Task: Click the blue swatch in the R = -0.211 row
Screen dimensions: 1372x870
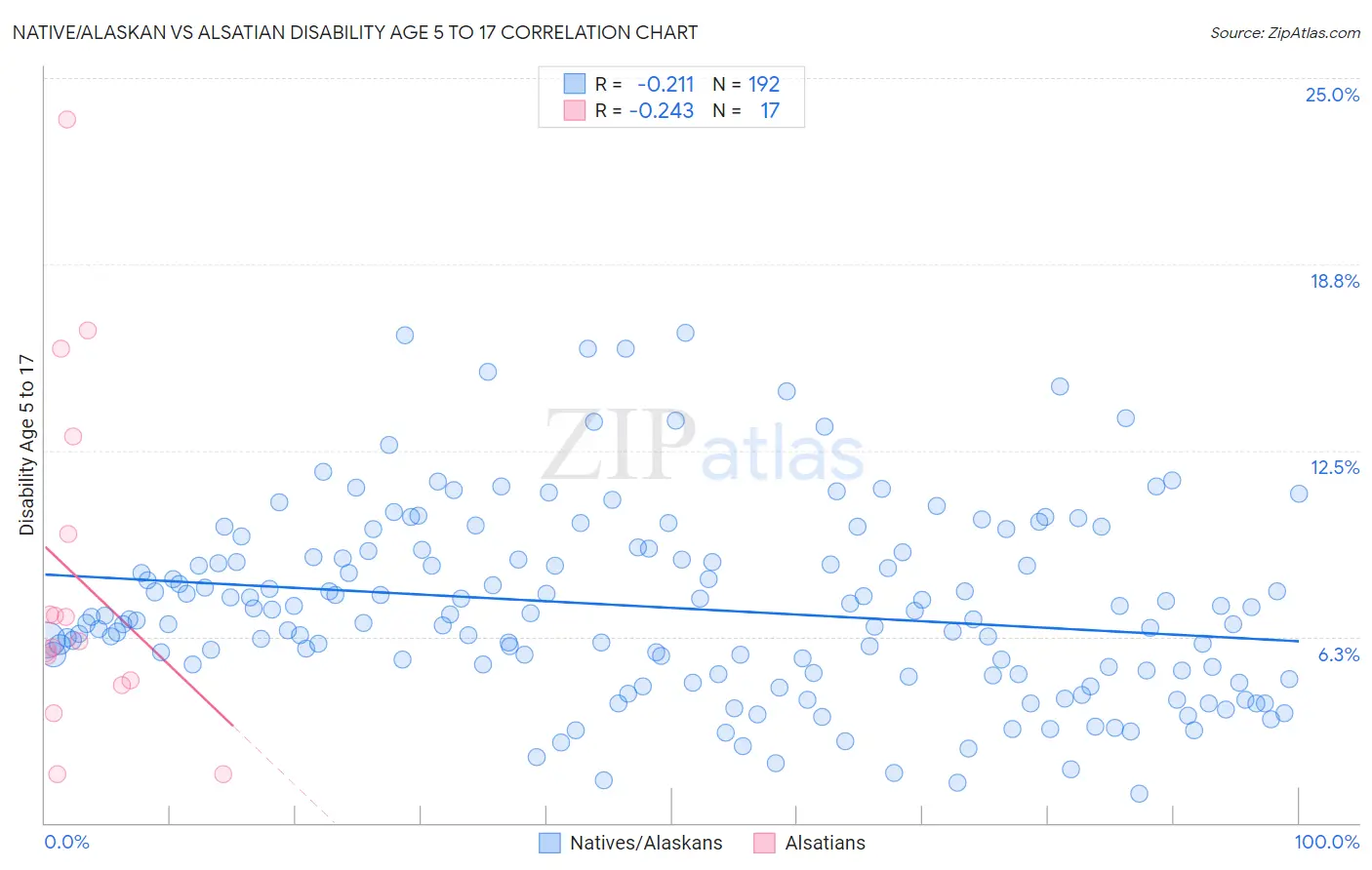Action: click(575, 84)
